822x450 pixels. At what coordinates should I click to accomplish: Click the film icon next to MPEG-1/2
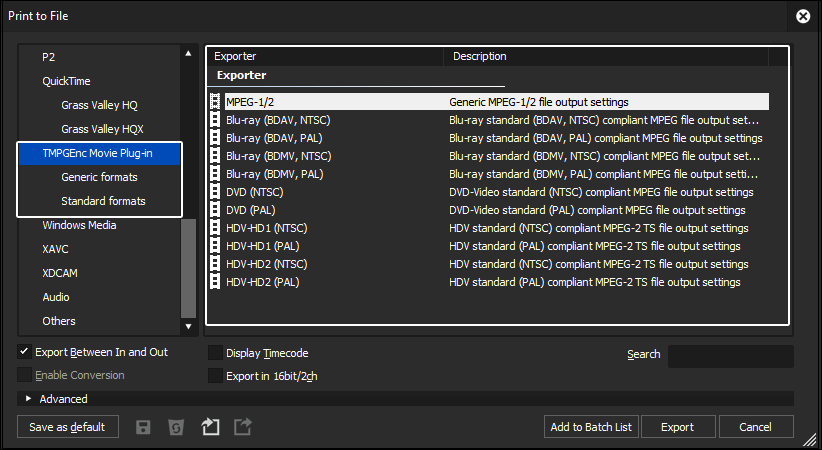(x=215, y=102)
